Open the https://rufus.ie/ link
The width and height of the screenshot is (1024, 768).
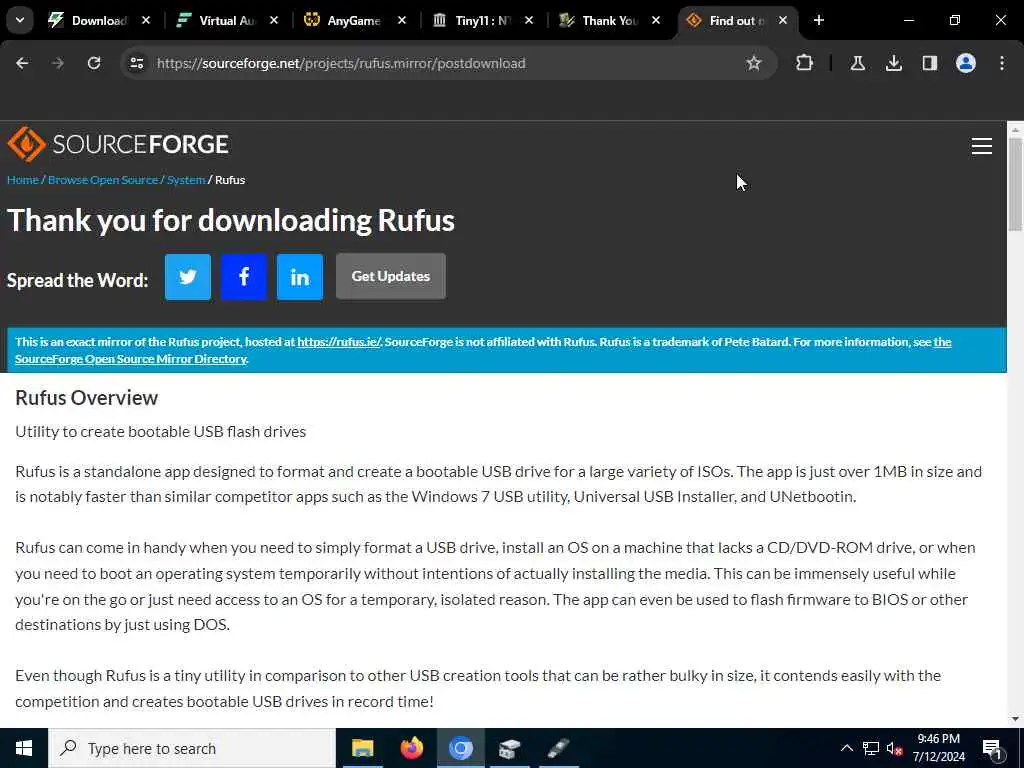339,342
